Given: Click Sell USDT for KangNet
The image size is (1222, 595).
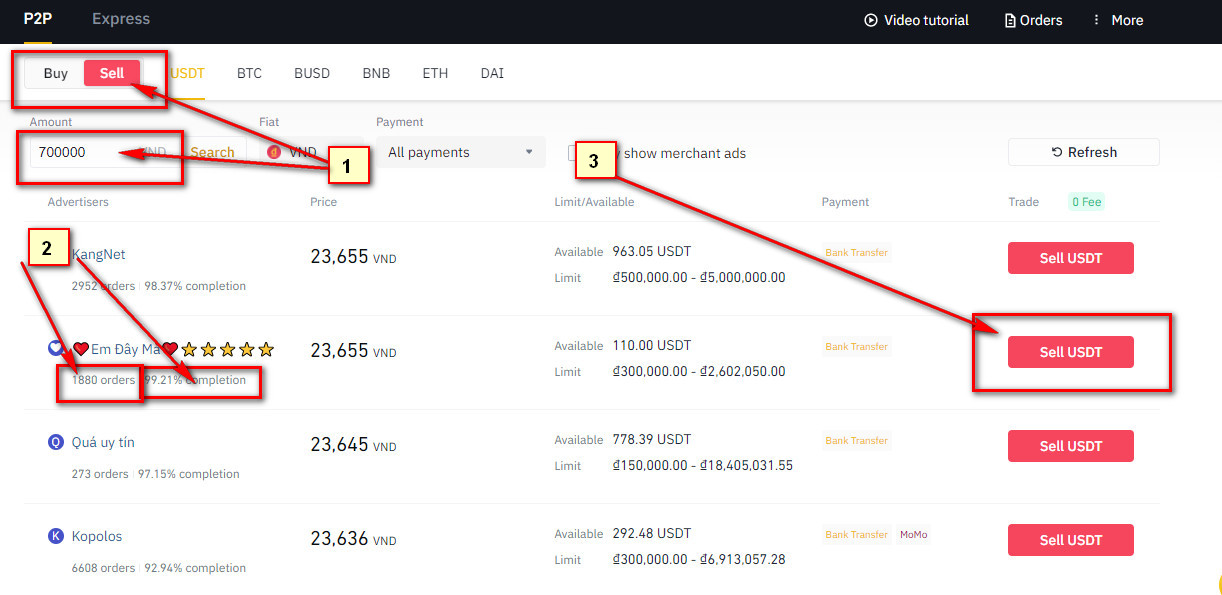Looking at the screenshot, I should pyautogui.click(x=1070, y=258).
